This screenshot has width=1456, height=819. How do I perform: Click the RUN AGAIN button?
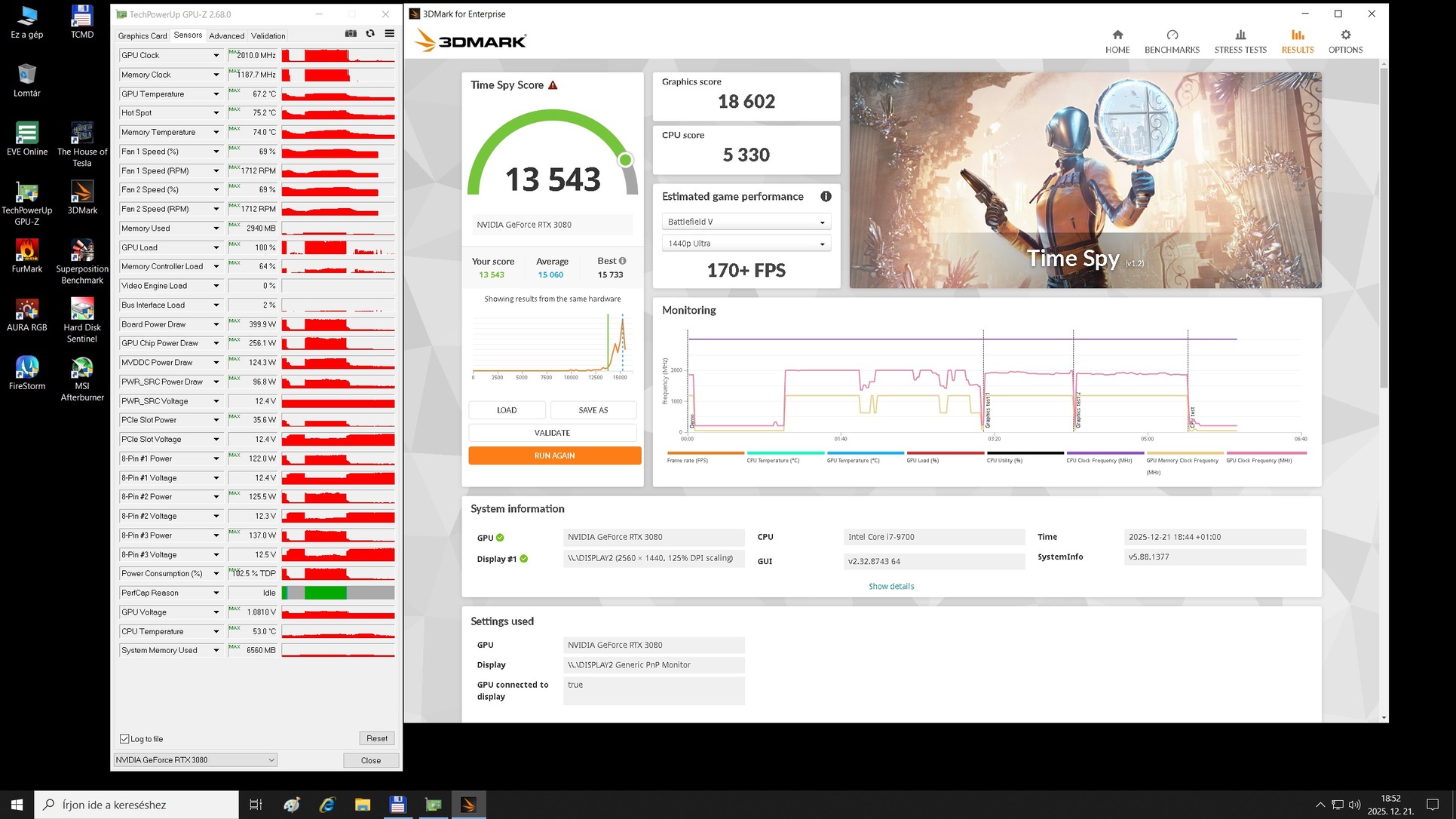coord(554,456)
